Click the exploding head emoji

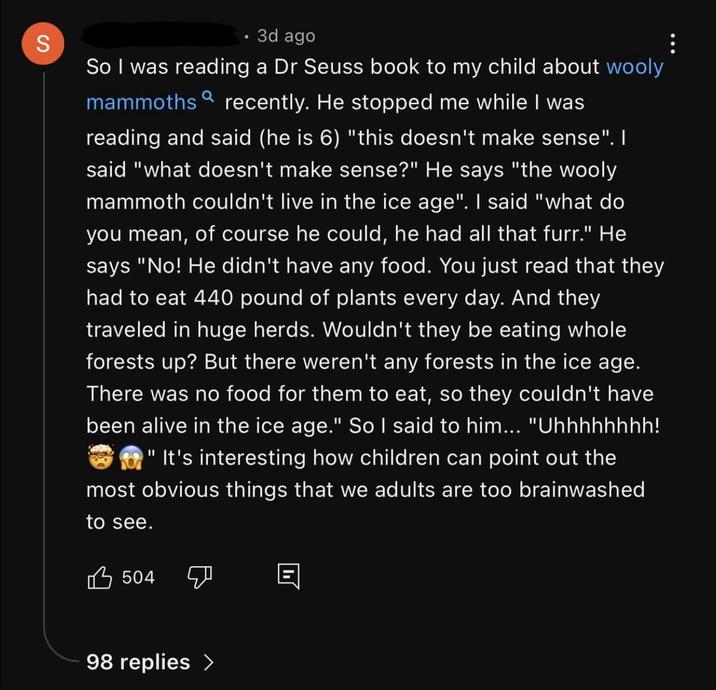[100, 457]
